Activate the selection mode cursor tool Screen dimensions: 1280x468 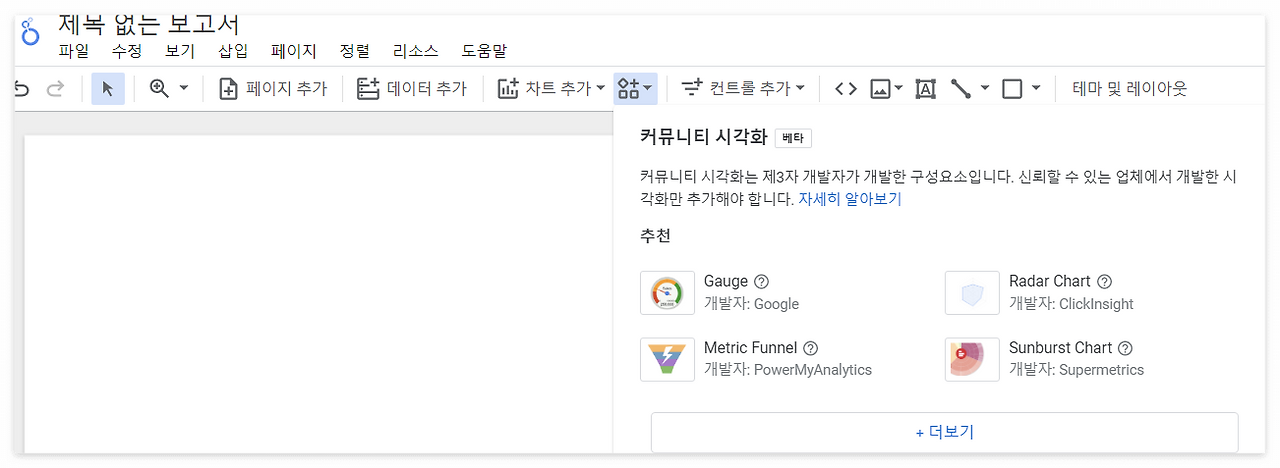[108, 89]
